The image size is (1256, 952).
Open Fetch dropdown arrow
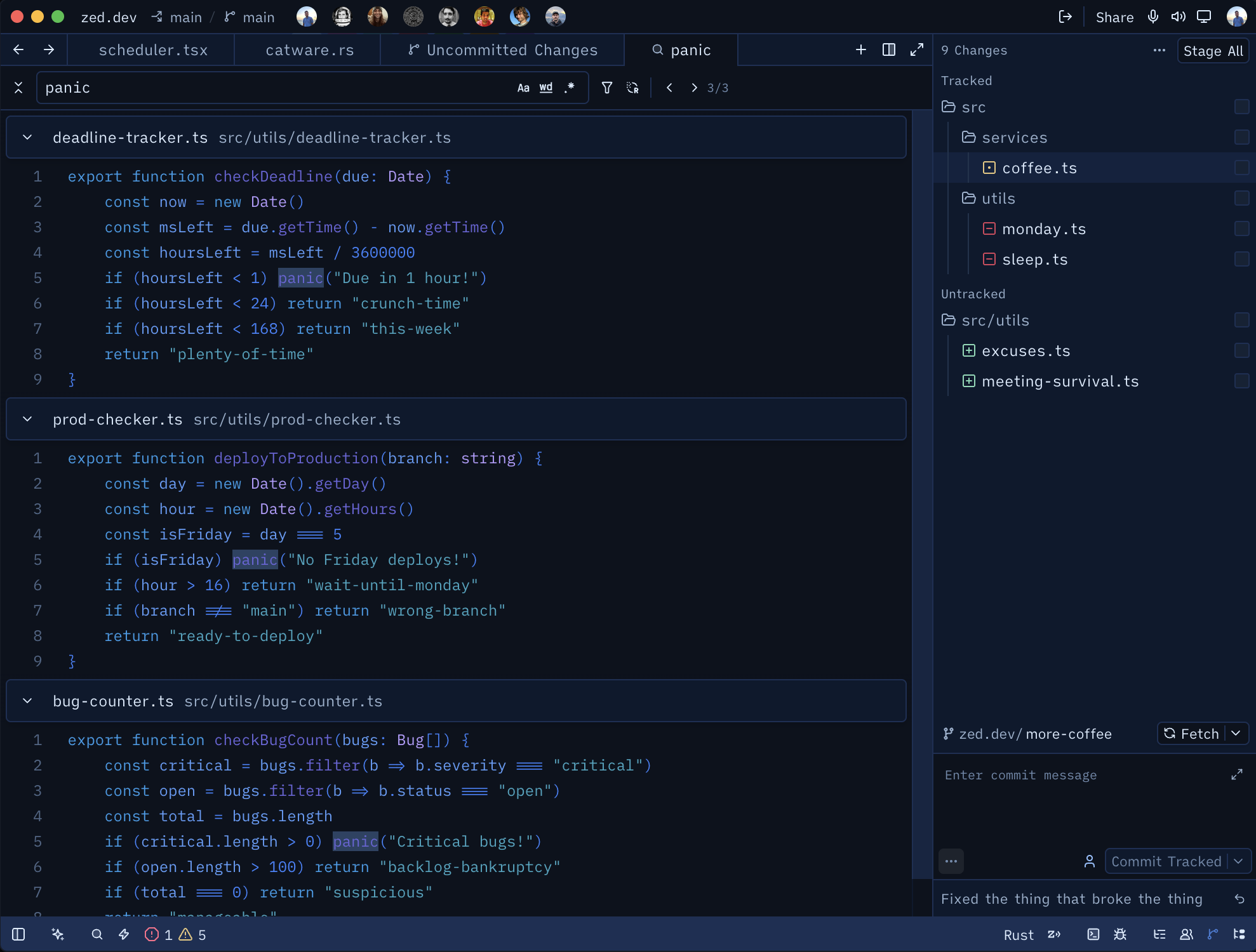[1236, 734]
